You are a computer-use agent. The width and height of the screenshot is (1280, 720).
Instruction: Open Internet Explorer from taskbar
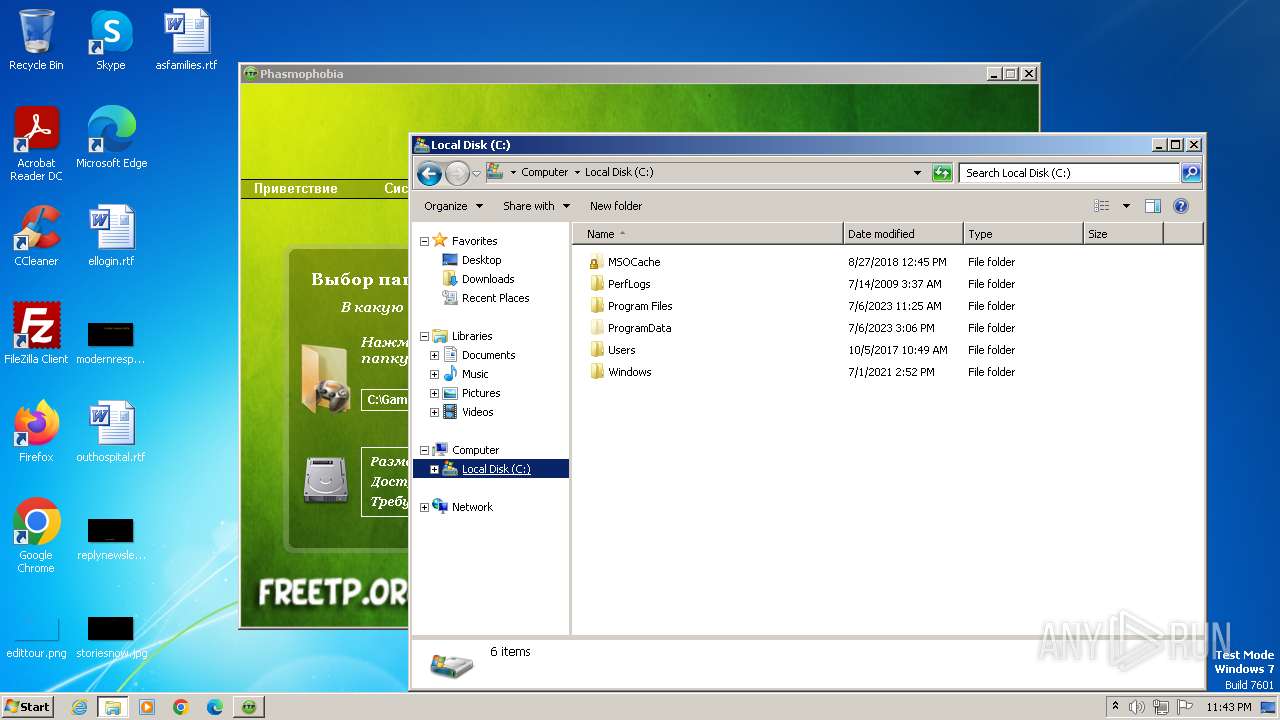pos(79,707)
